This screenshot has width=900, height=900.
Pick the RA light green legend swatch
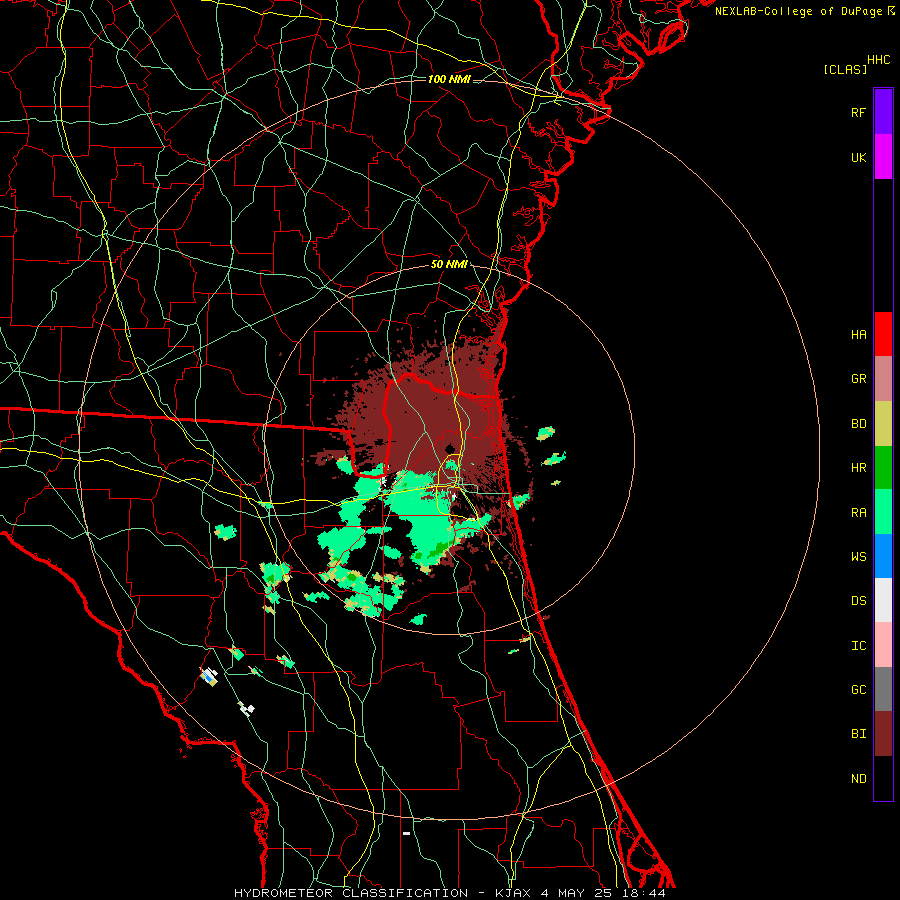(x=883, y=512)
